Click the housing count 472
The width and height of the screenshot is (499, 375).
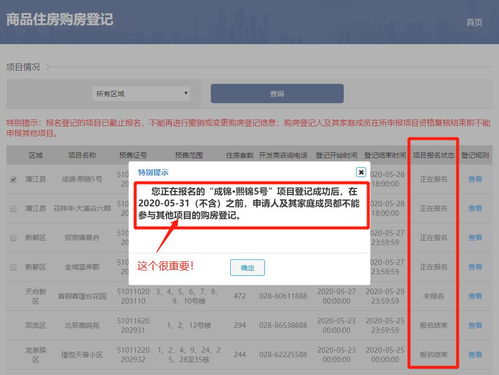click(240, 296)
